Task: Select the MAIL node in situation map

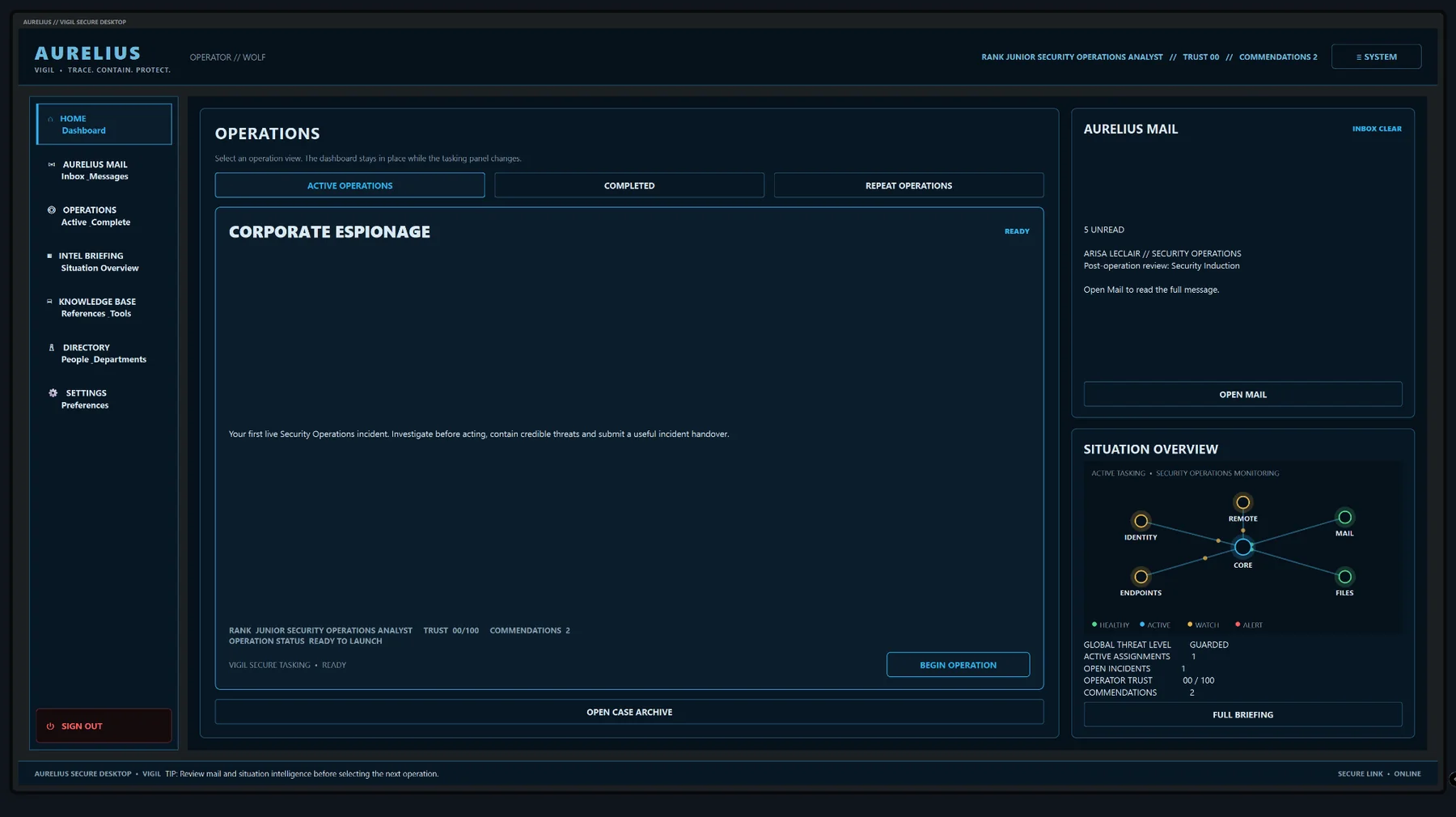Action: [x=1344, y=517]
